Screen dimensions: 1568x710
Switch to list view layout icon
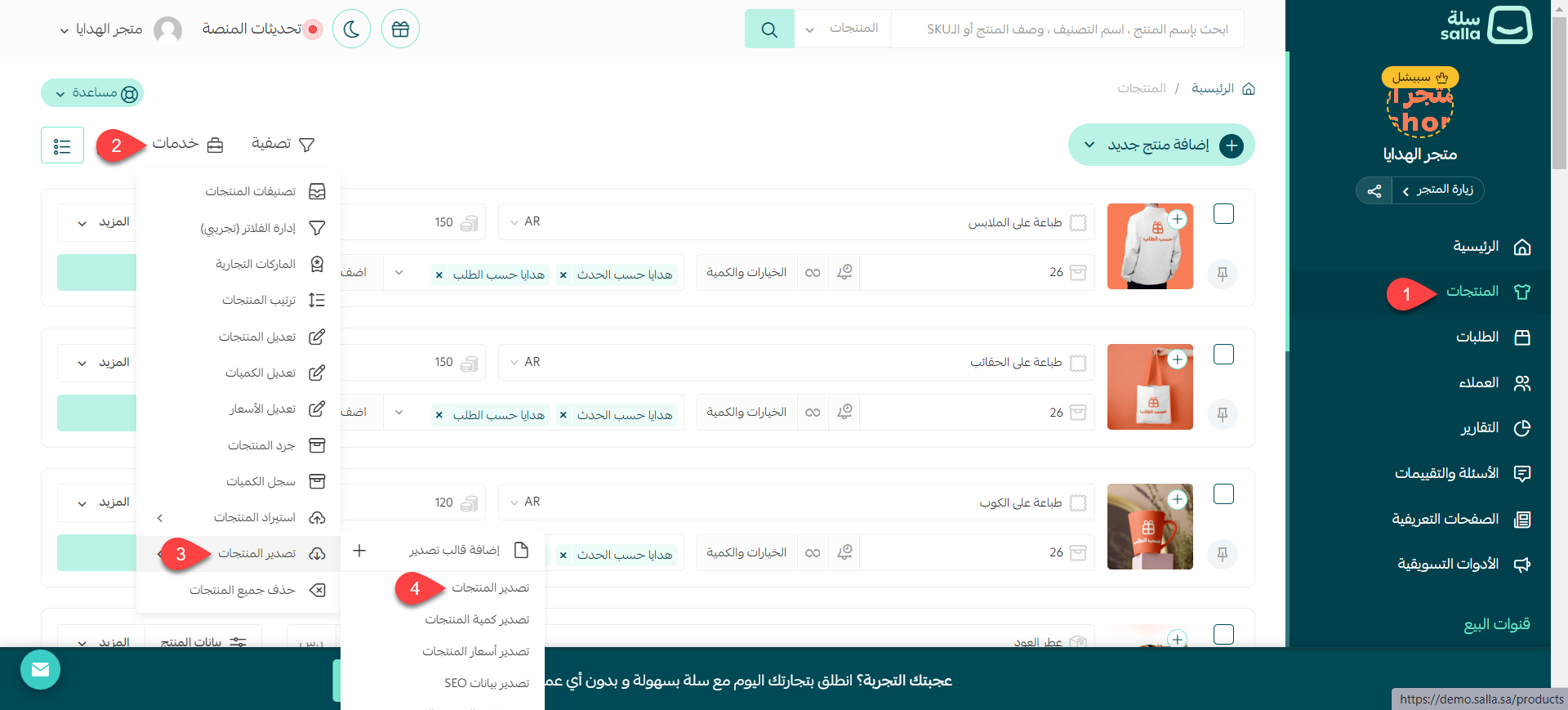62,145
